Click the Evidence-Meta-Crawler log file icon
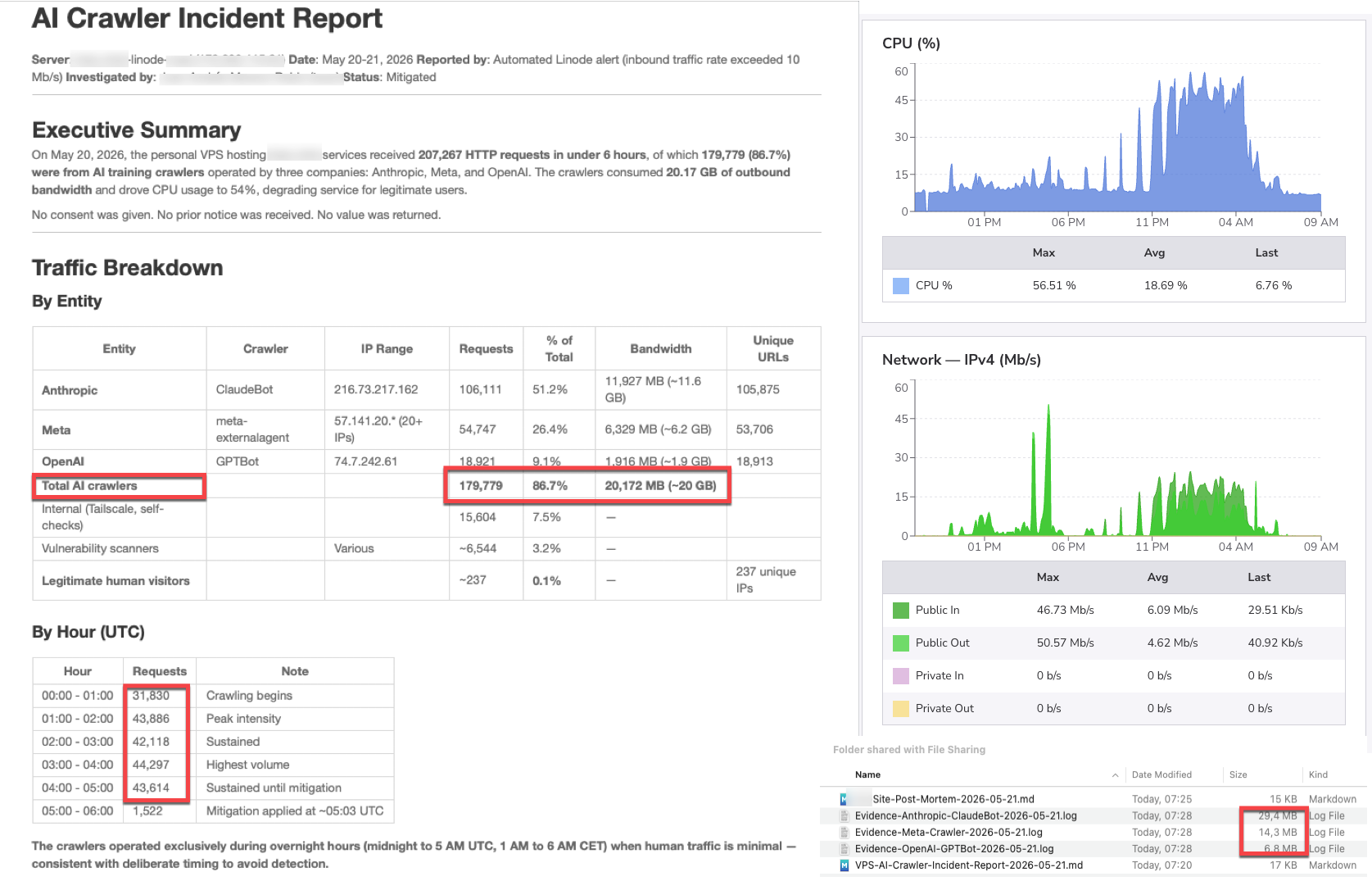This screenshot has height=881, width=1372. (x=844, y=832)
